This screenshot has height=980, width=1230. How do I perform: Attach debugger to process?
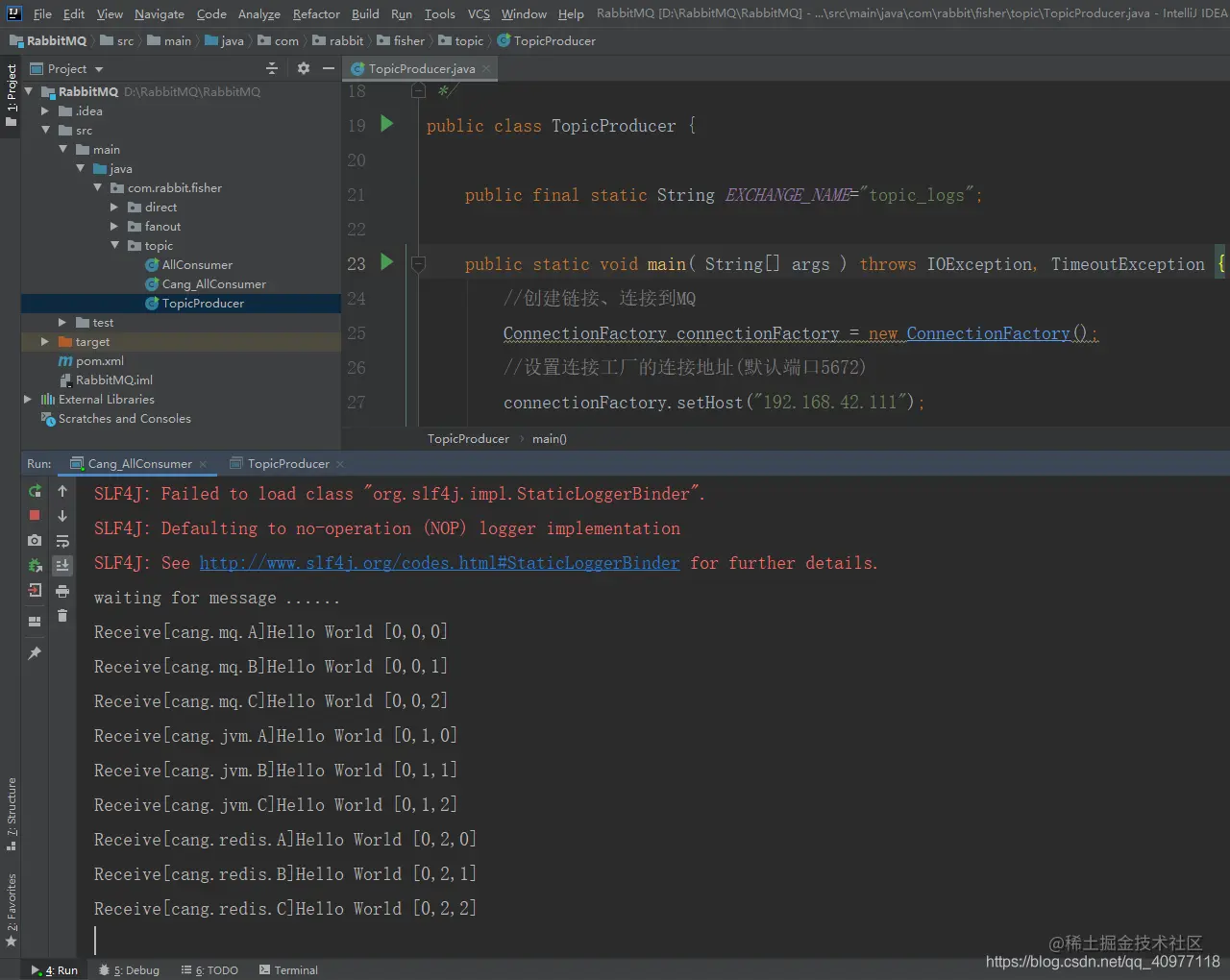[x=35, y=566]
